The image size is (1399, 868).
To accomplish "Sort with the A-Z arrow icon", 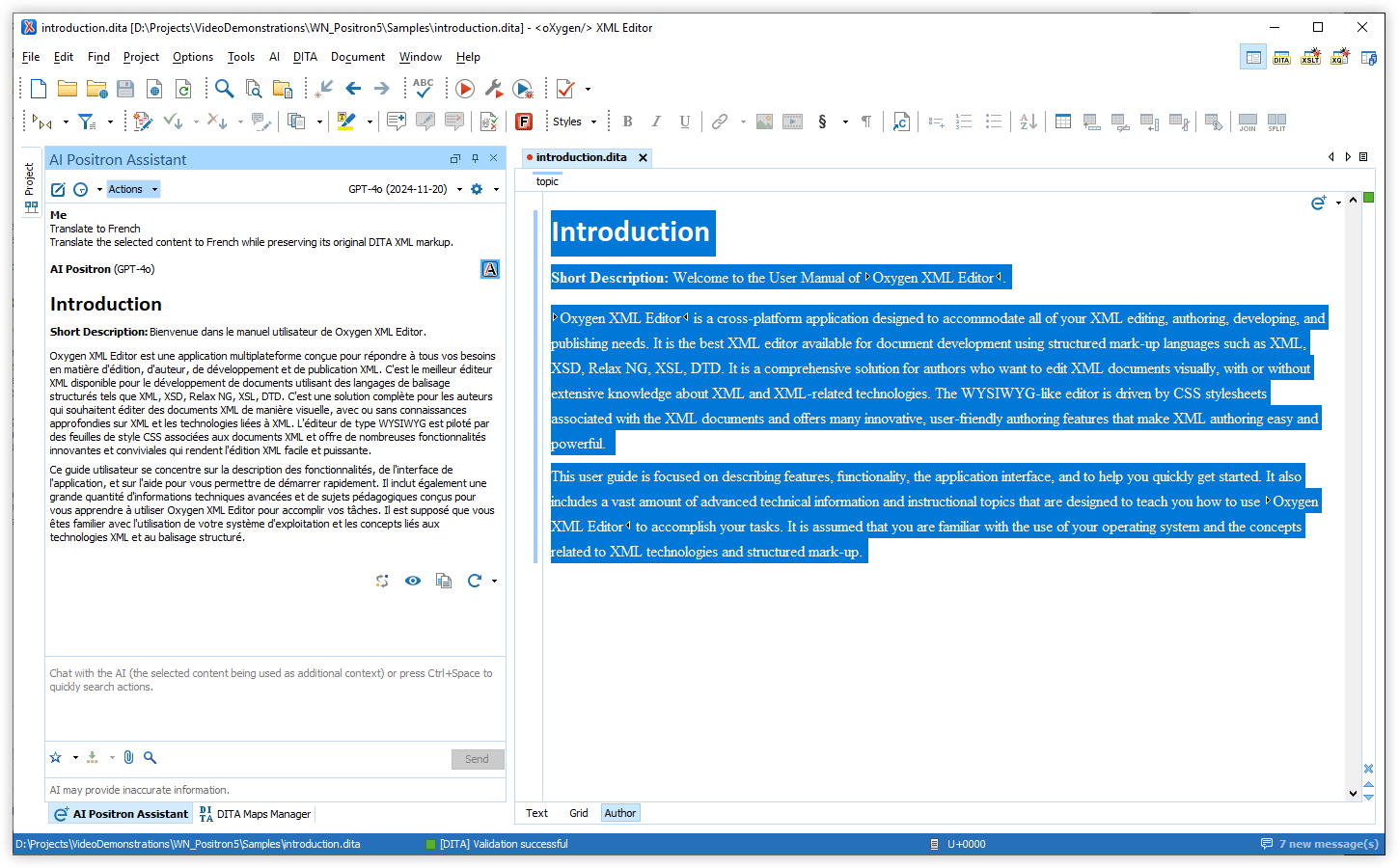I will pyautogui.click(x=1029, y=122).
